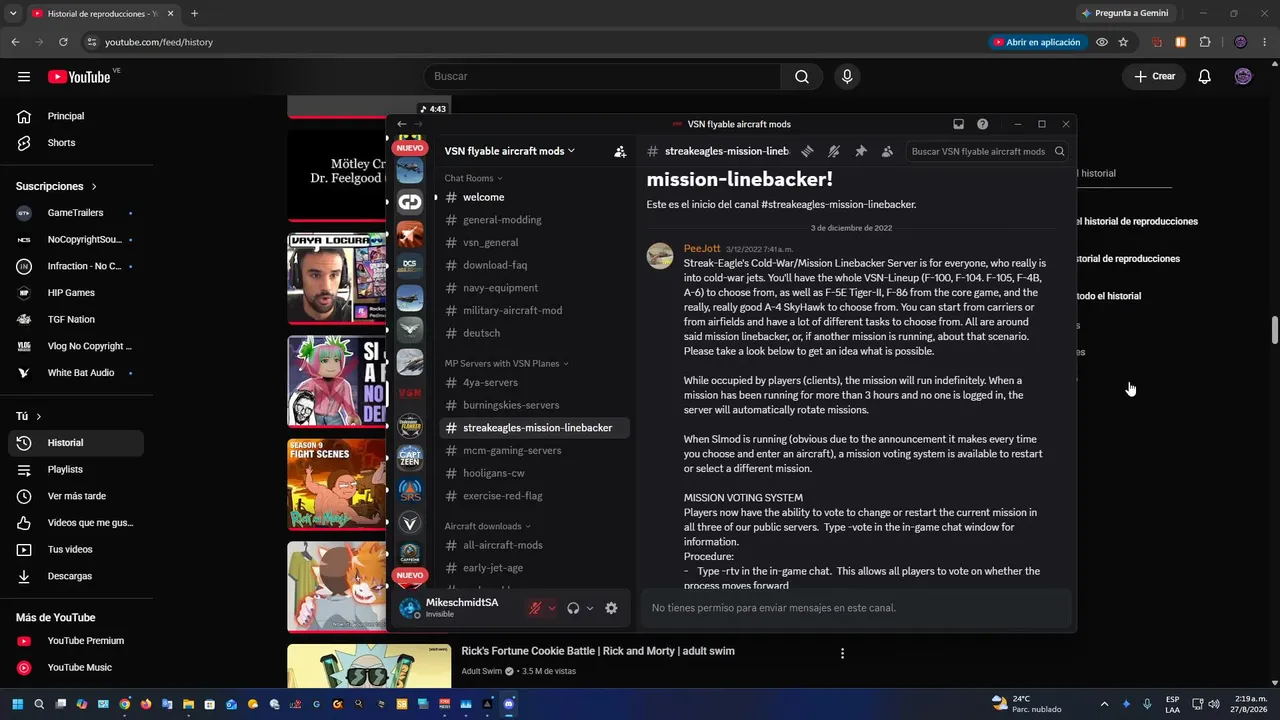This screenshot has width=1280, height=720.
Task: Click the YouTube search box
Action: tap(603, 77)
